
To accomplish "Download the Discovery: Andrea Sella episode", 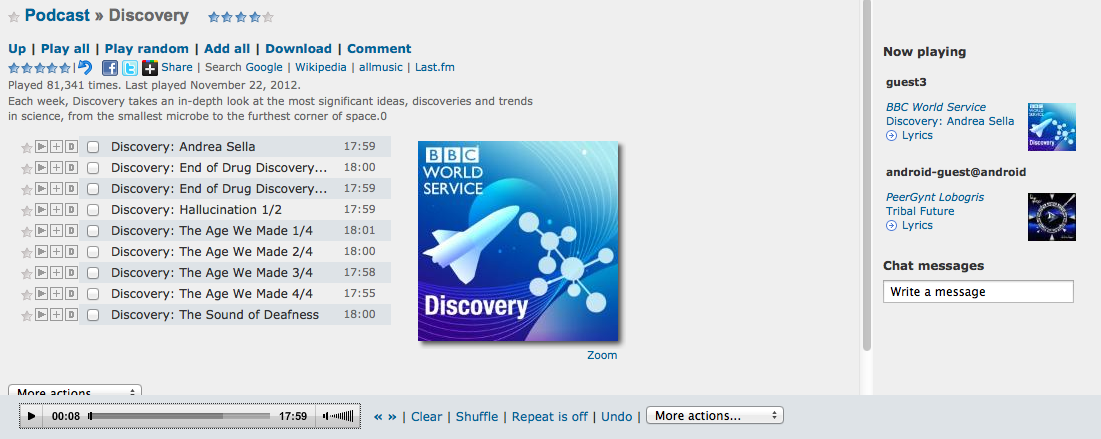I will [x=71, y=147].
